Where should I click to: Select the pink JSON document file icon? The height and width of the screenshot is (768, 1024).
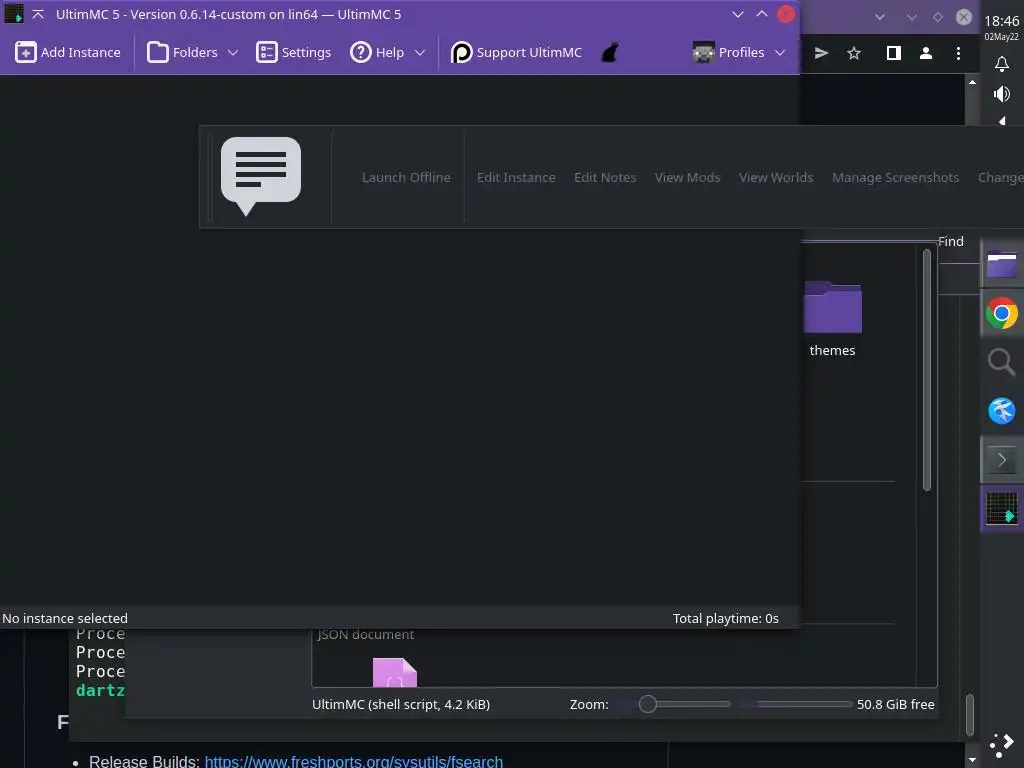(394, 672)
